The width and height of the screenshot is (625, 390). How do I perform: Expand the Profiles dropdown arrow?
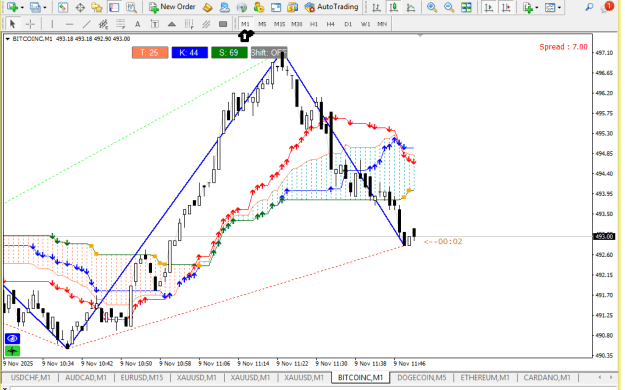[x=45, y=8]
